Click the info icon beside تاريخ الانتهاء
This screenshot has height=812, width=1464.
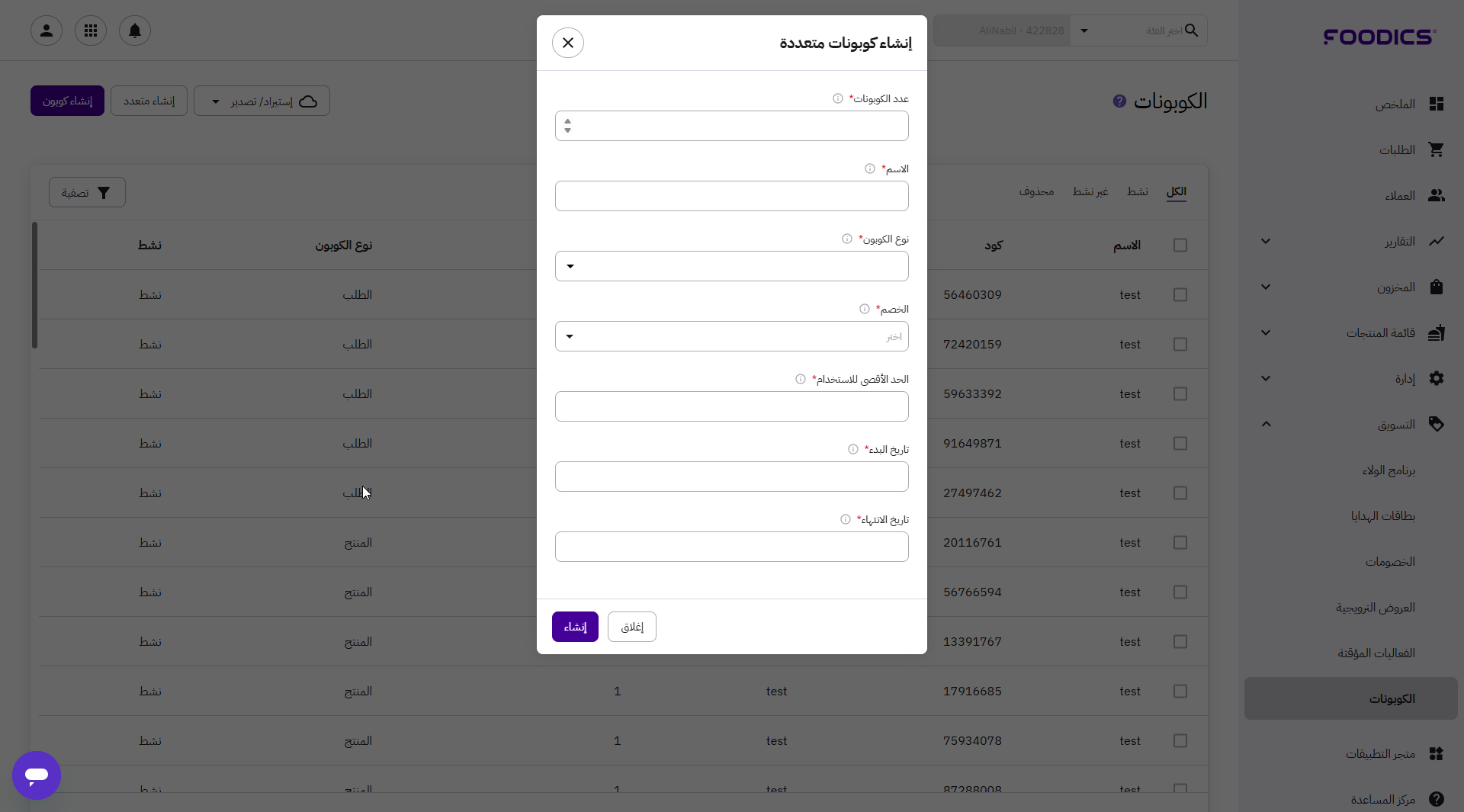click(x=846, y=519)
